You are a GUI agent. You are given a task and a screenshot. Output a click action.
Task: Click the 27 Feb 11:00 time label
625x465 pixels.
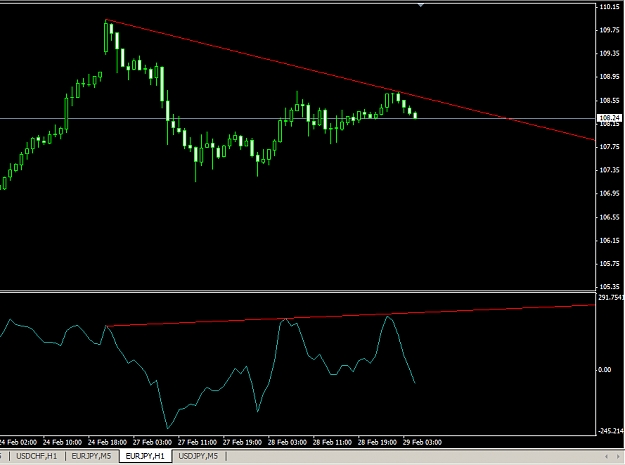tap(197, 442)
